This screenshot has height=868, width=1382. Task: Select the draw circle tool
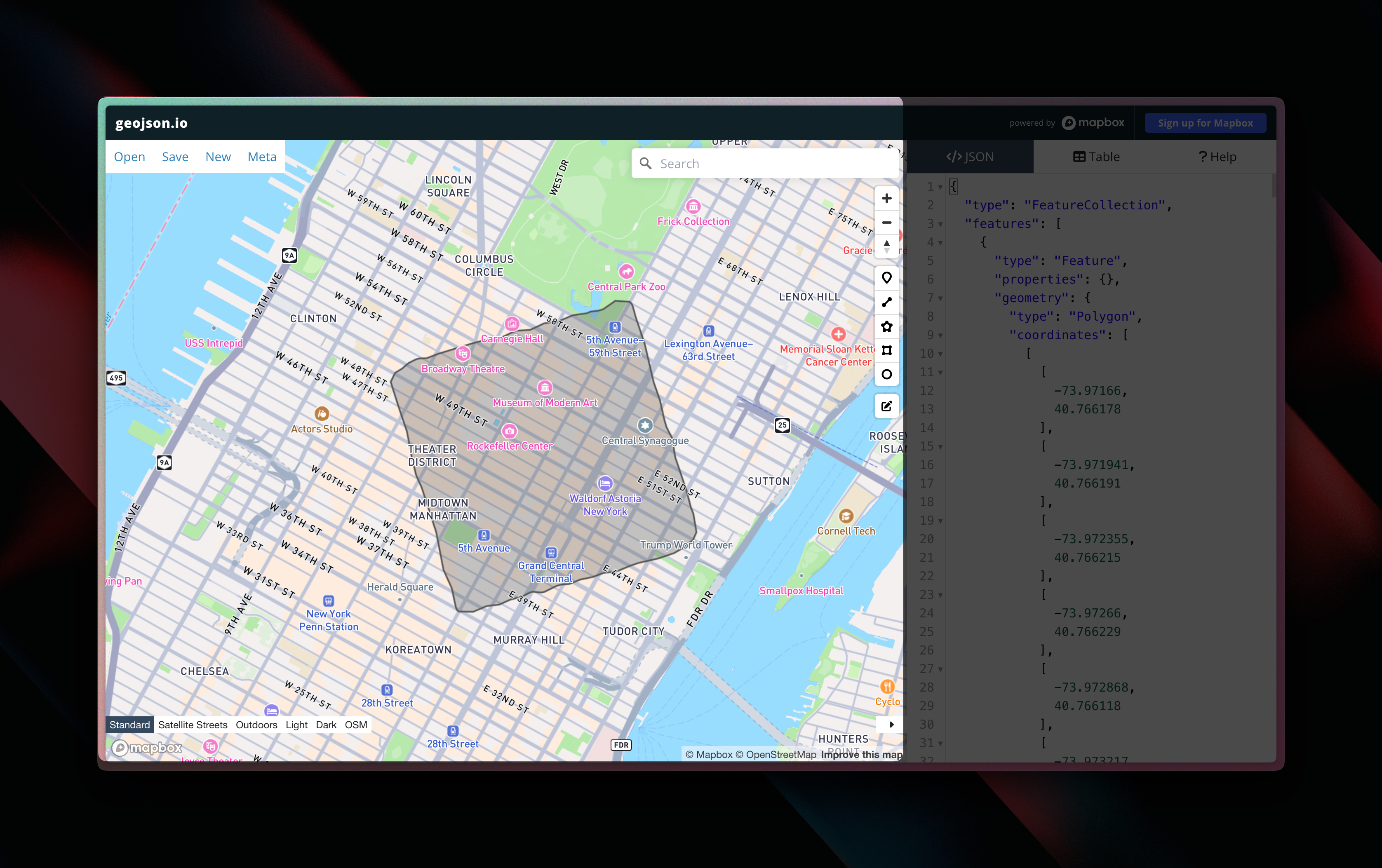click(x=886, y=375)
